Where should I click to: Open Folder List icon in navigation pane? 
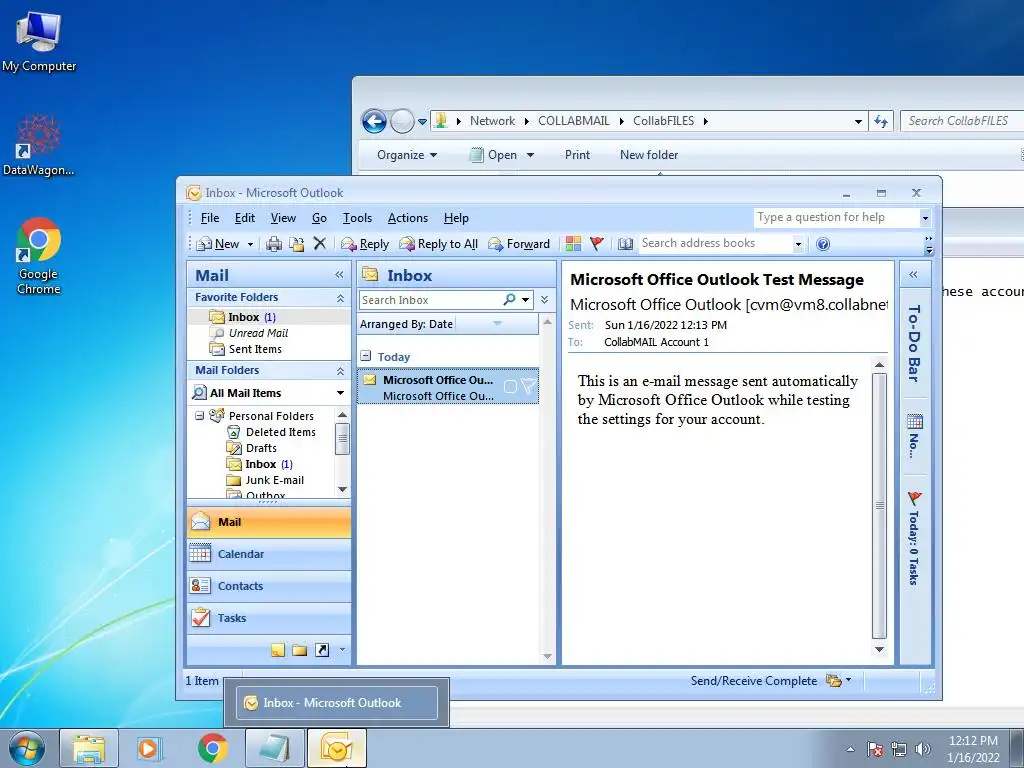pyautogui.click(x=300, y=650)
